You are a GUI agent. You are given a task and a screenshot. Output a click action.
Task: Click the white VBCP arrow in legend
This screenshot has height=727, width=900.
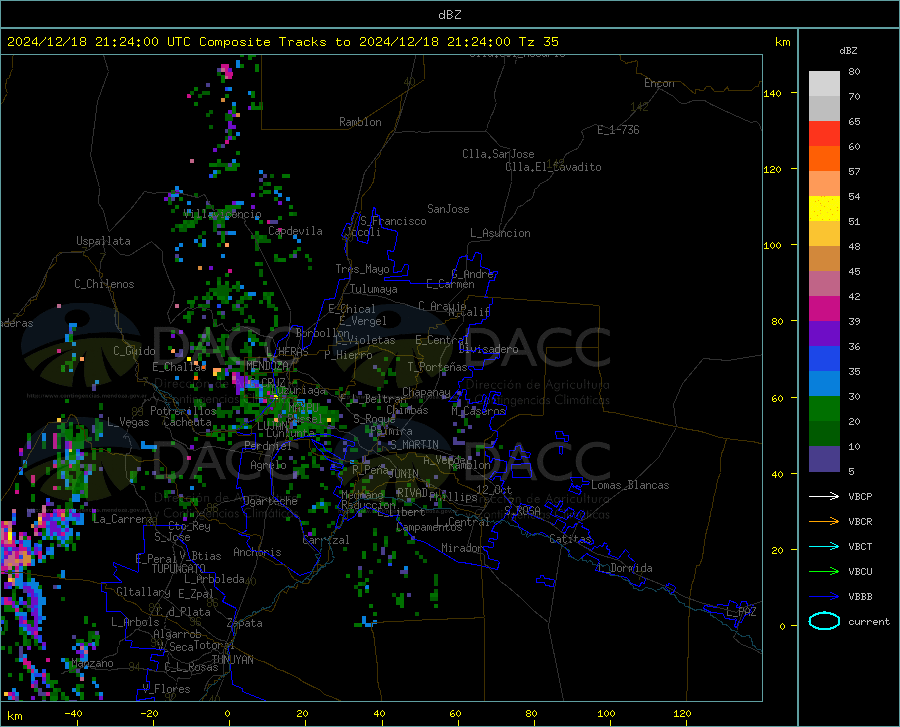click(x=824, y=496)
